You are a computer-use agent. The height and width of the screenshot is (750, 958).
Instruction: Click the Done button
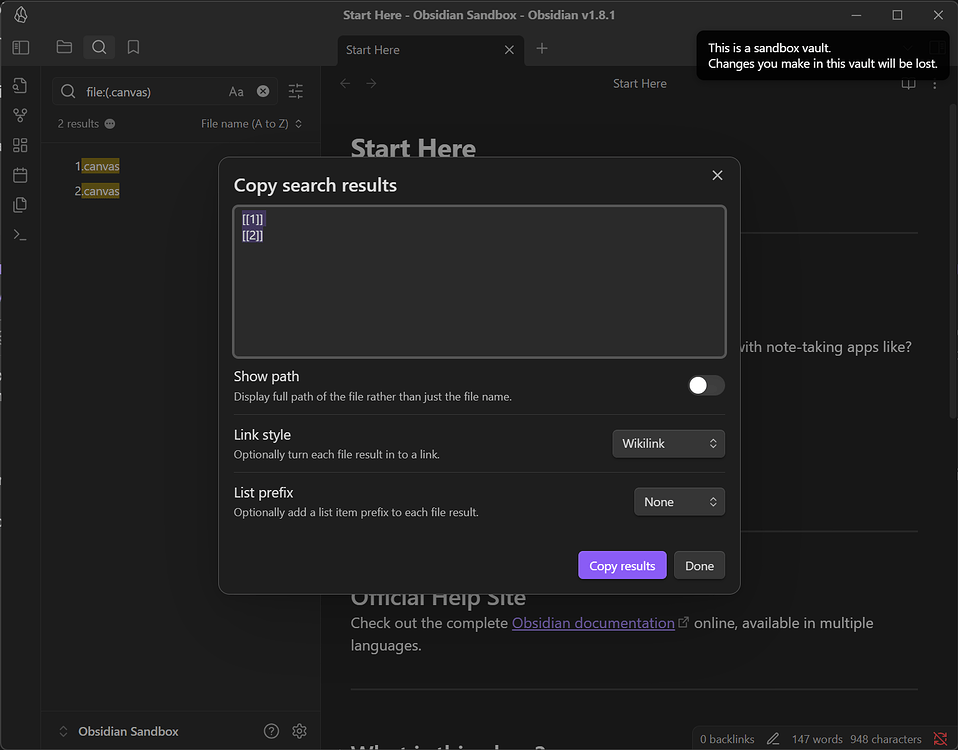(699, 566)
